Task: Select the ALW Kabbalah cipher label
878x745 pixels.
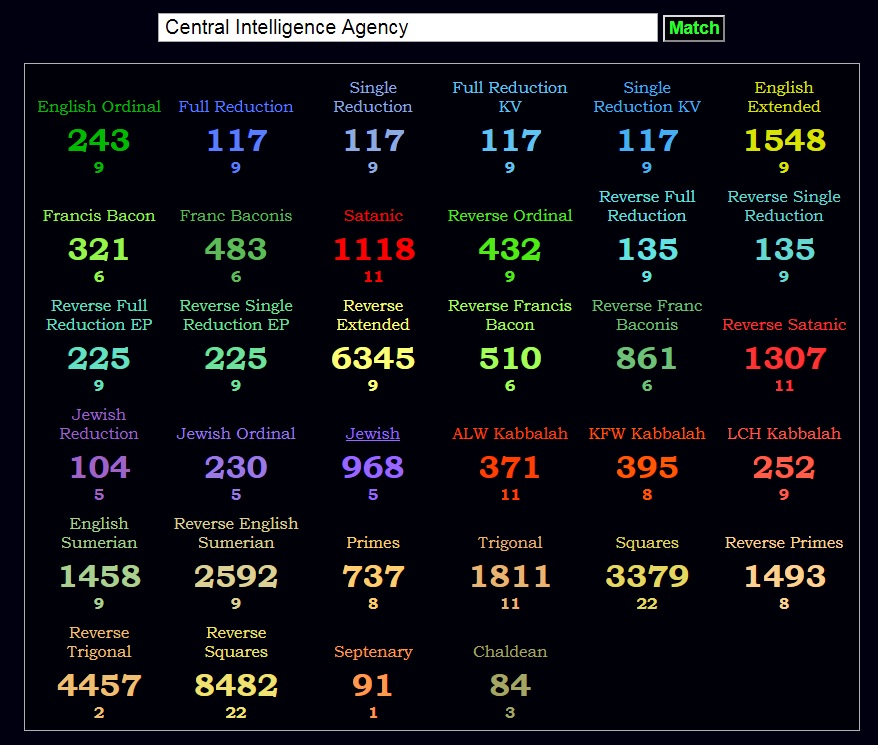Action: (510, 434)
